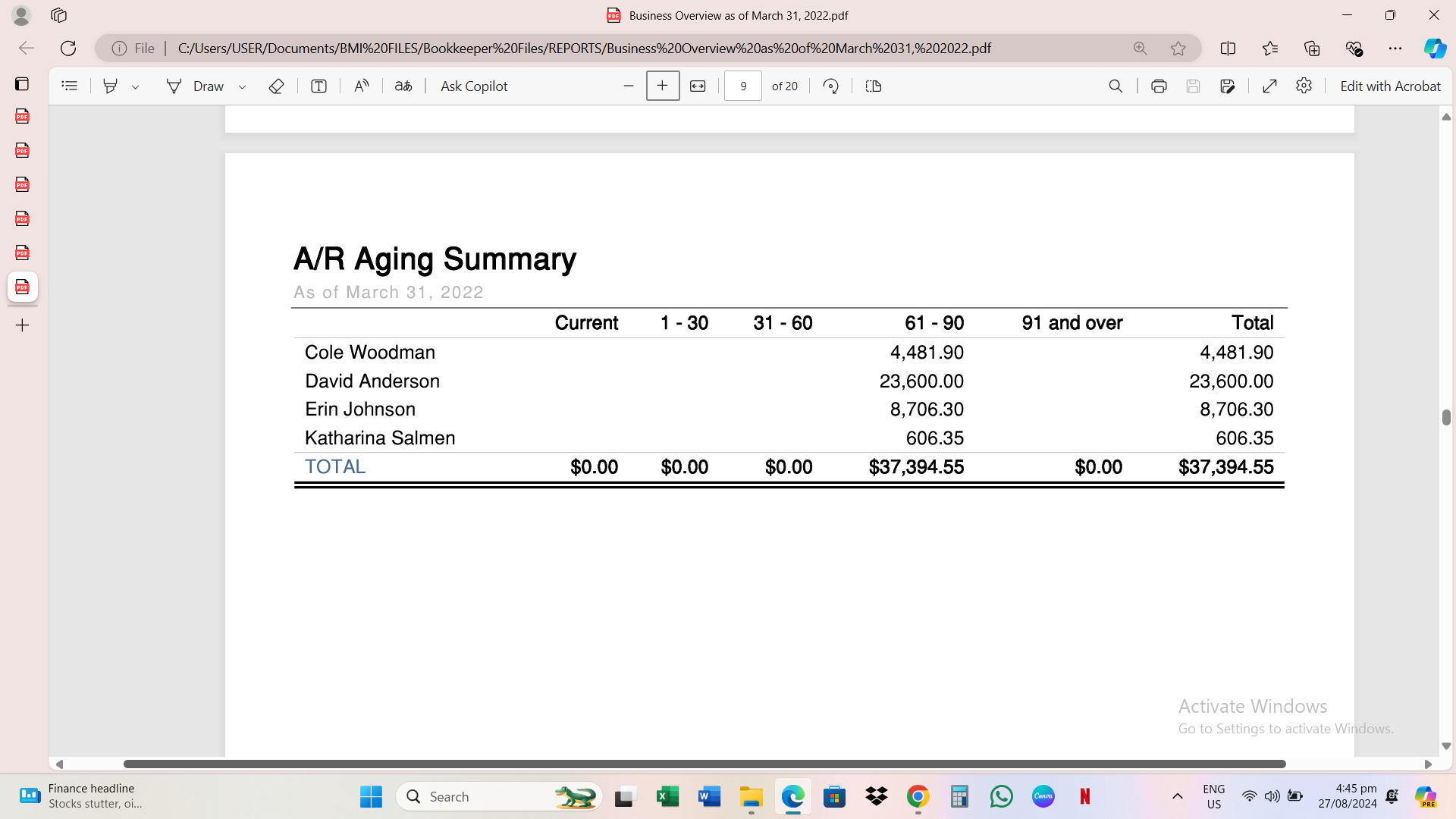Screen dimensions: 1456x819
Task: Select the Highlight tool
Action: [x=111, y=86]
